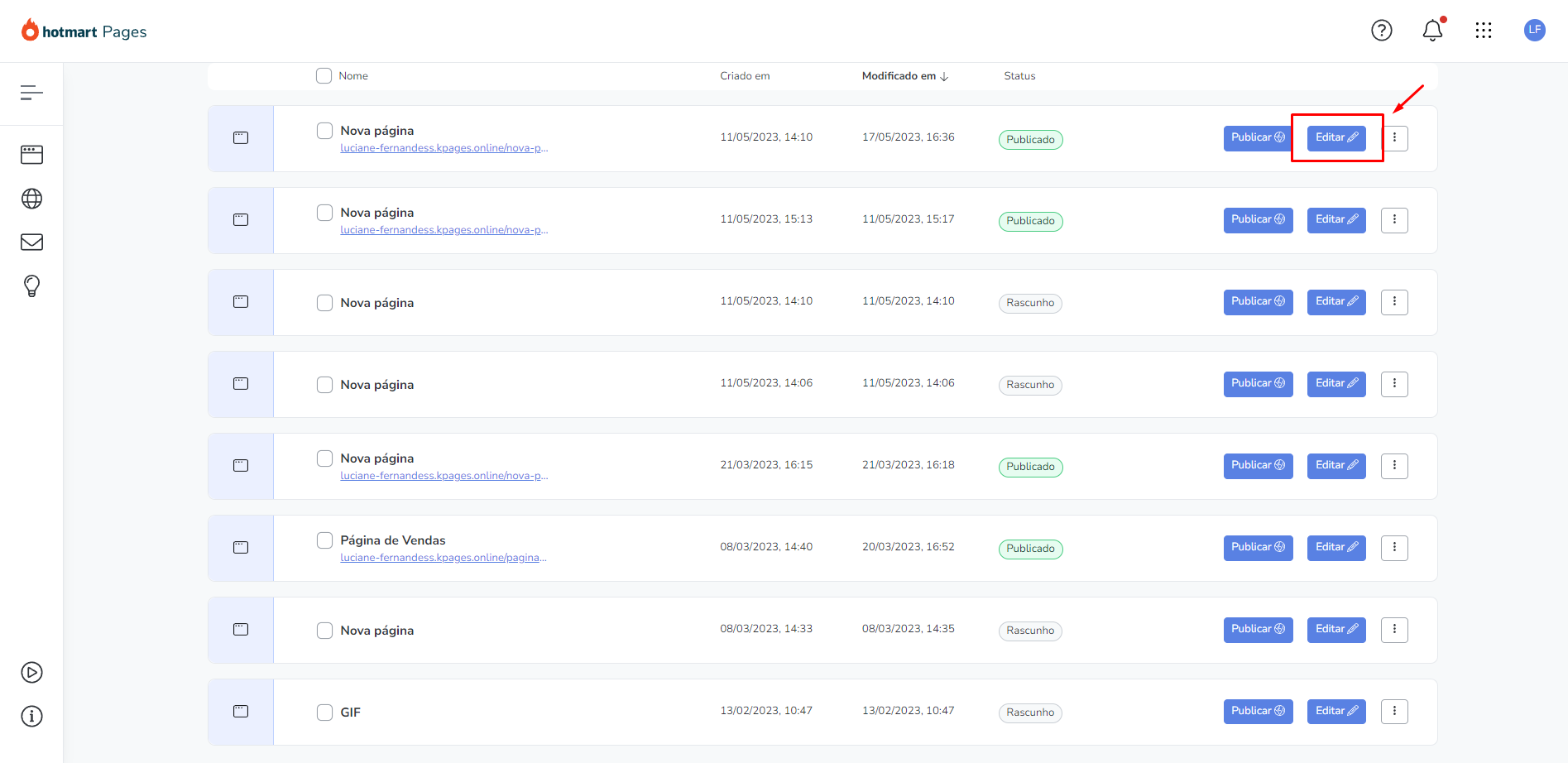The height and width of the screenshot is (763, 1568).
Task: Open URL link of page created 21/03/2023
Action: (444, 476)
